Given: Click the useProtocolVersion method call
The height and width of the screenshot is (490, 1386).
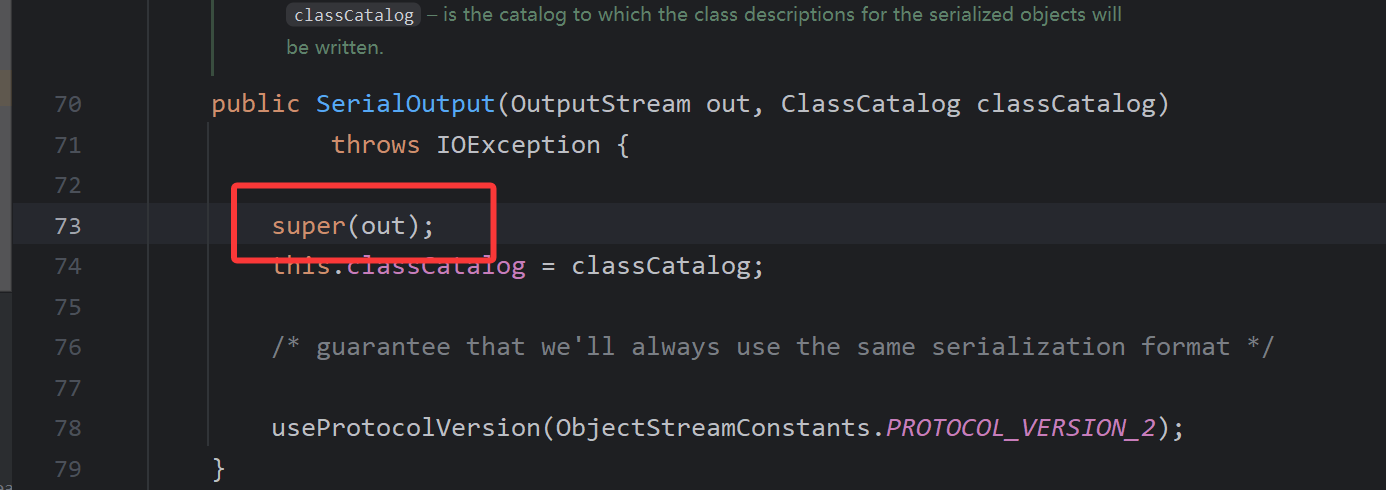Looking at the screenshot, I should pyautogui.click(x=405, y=428).
